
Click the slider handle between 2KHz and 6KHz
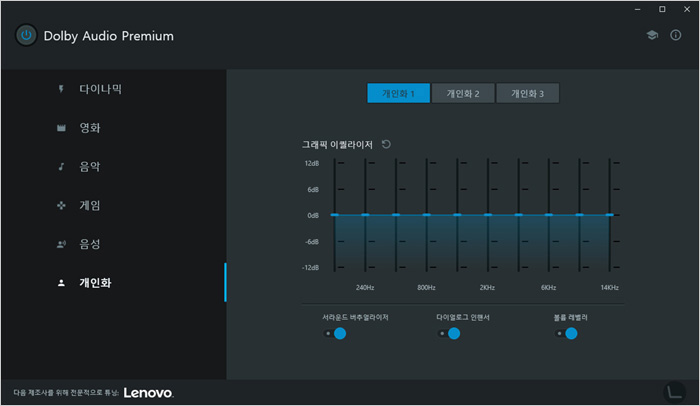(518, 215)
